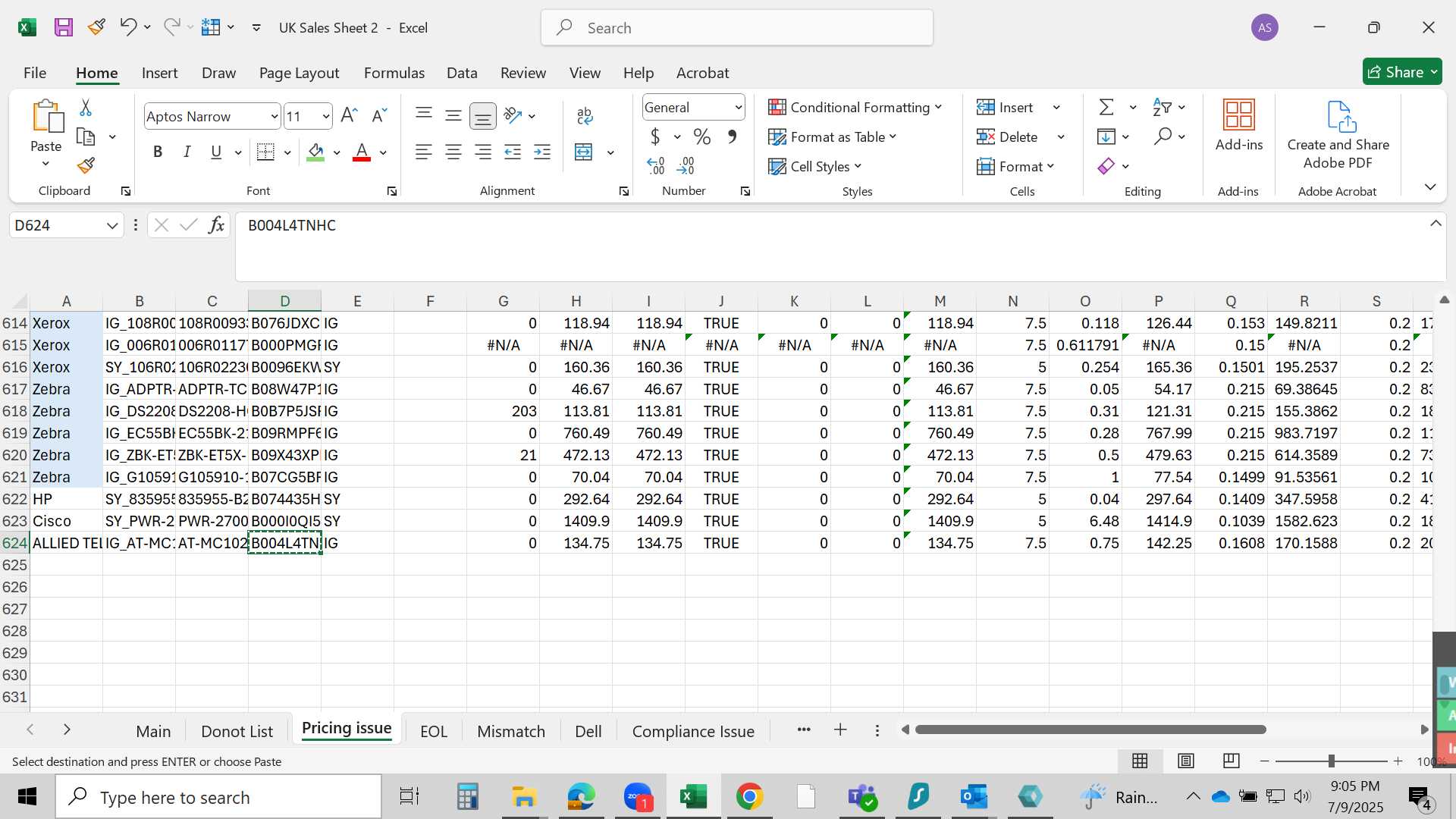This screenshot has height=819, width=1456.
Task: Click the Insert Function fx icon
Action: (216, 225)
